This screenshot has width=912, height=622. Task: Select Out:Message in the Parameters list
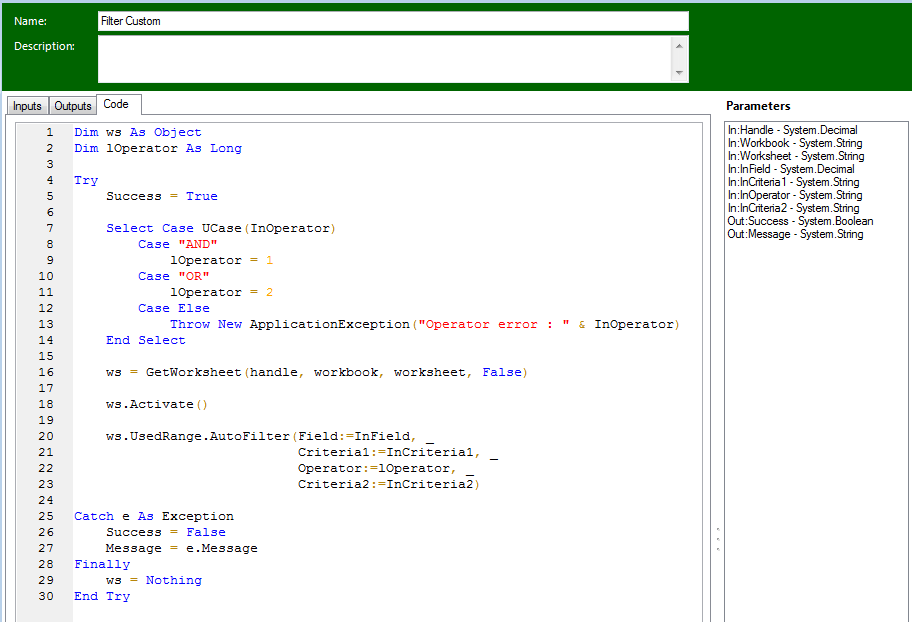(x=795, y=234)
